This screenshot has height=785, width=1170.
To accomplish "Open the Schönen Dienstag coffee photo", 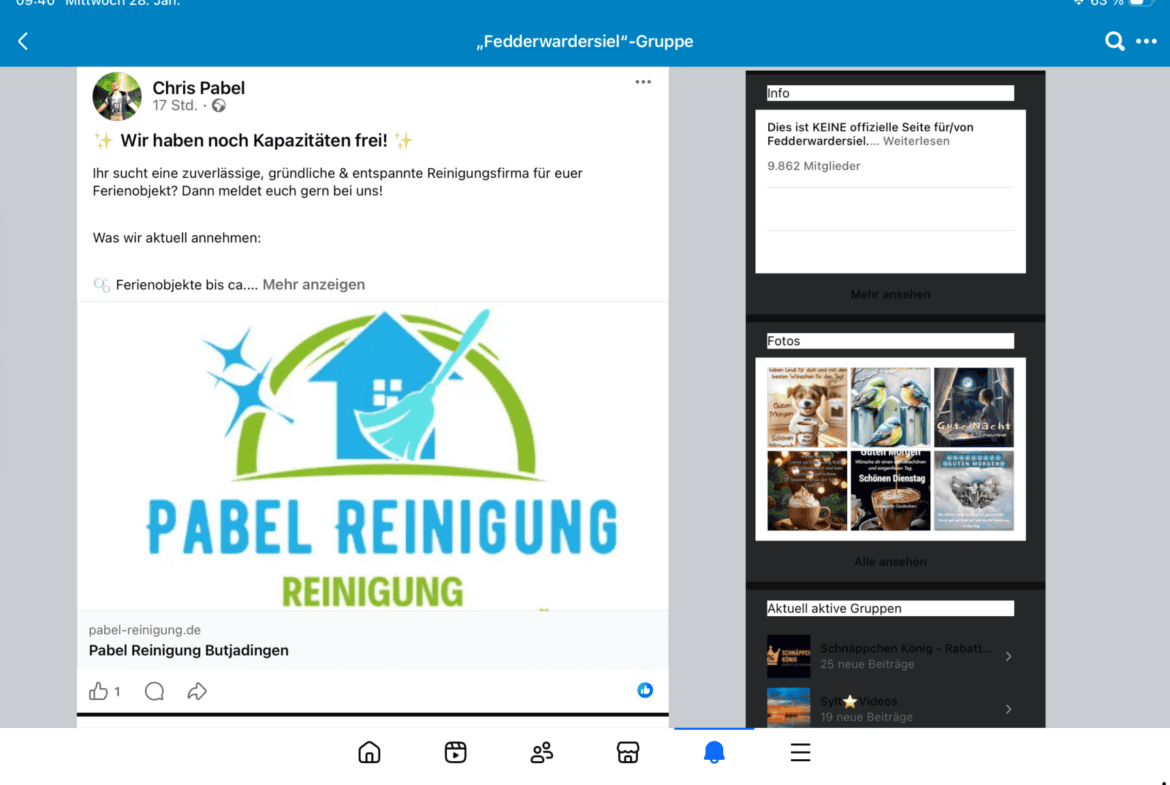I will (x=890, y=490).
